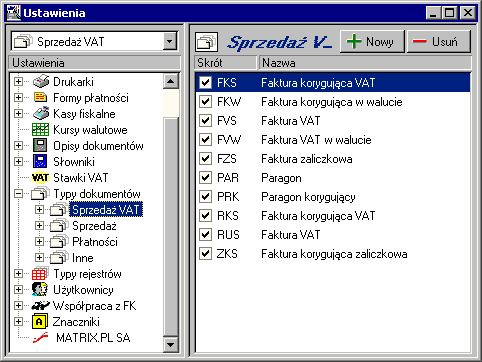
Task: Select the Inne tree item
Action: tap(83, 258)
